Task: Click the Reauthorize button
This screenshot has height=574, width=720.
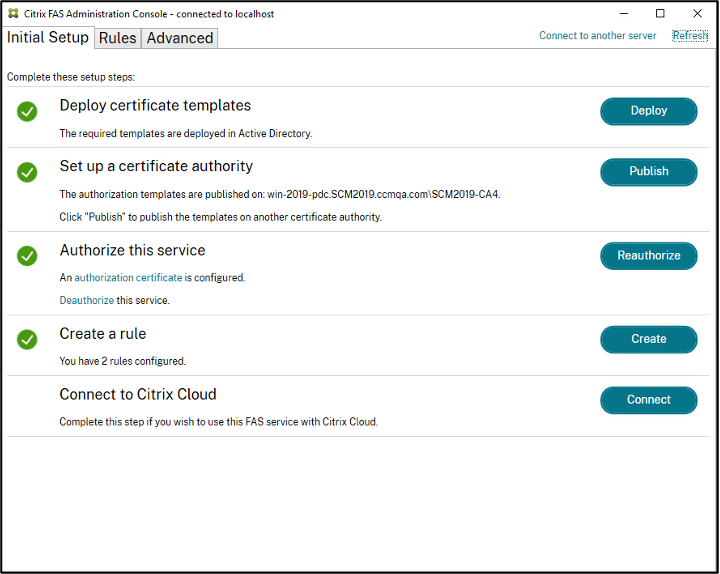Action: point(648,256)
